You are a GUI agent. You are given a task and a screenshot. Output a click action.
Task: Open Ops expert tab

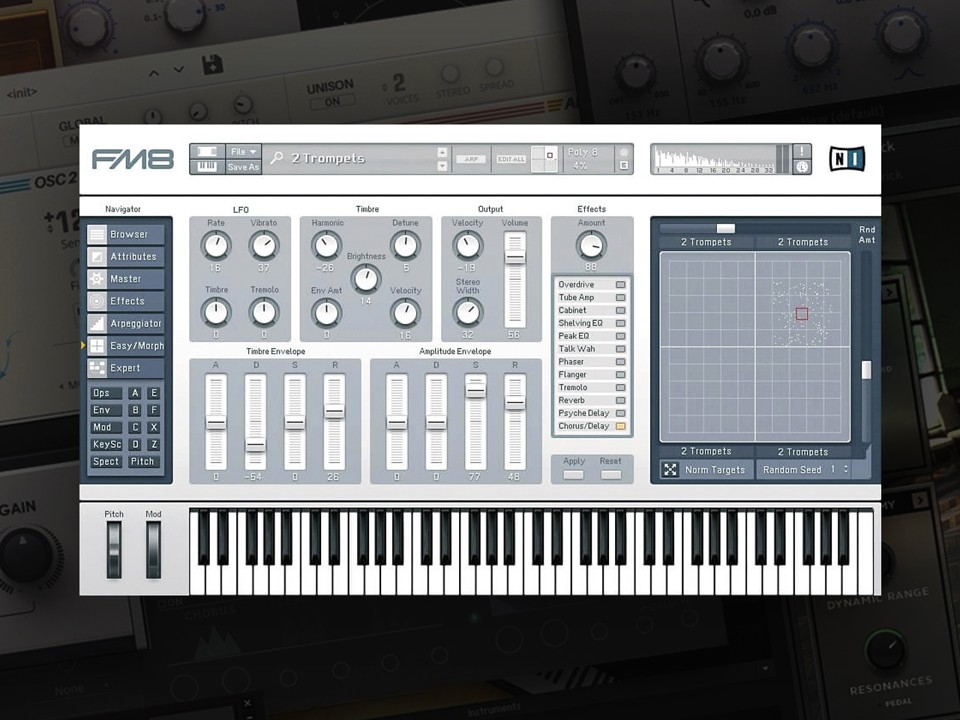point(105,393)
